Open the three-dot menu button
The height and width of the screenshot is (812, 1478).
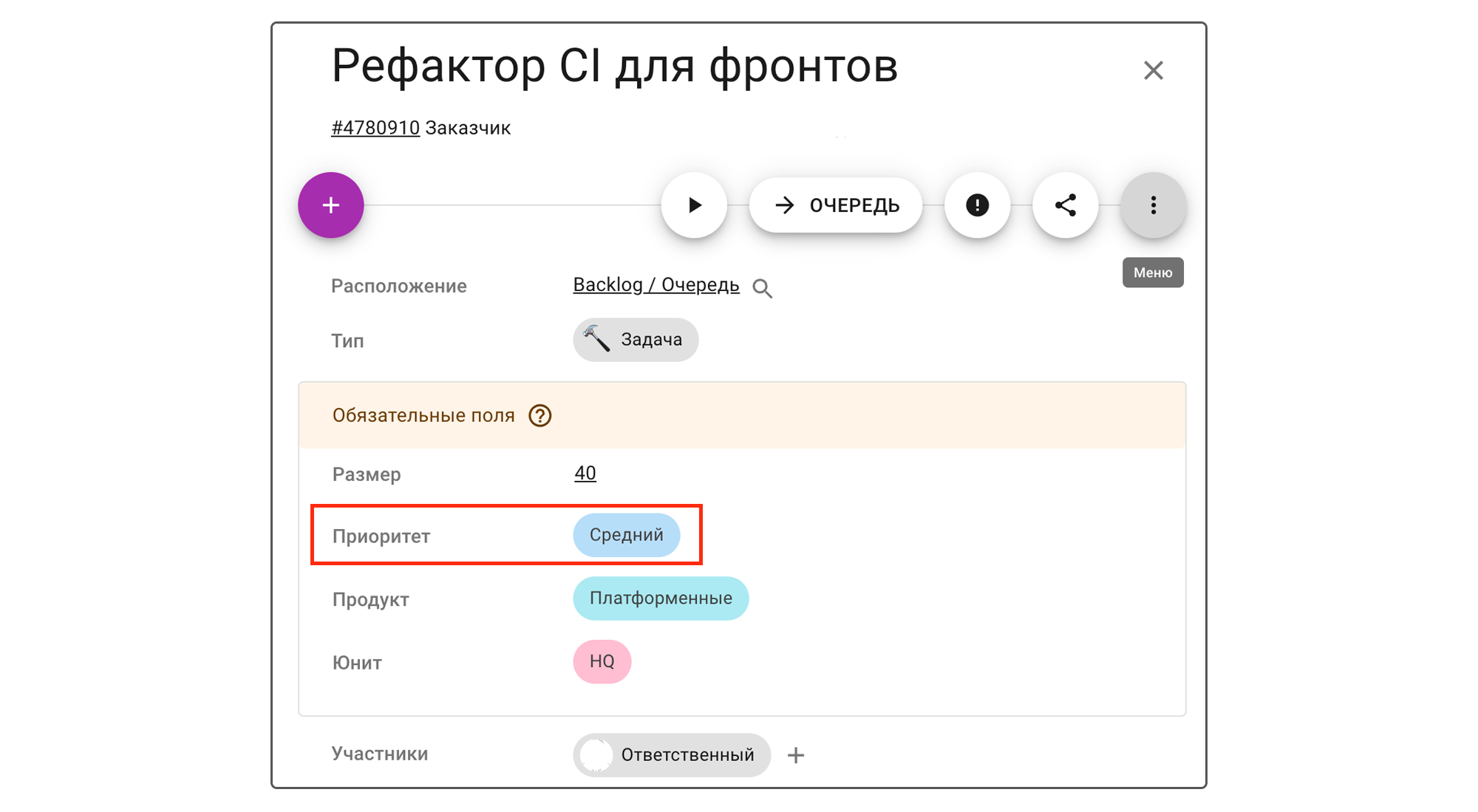pyautogui.click(x=1153, y=205)
